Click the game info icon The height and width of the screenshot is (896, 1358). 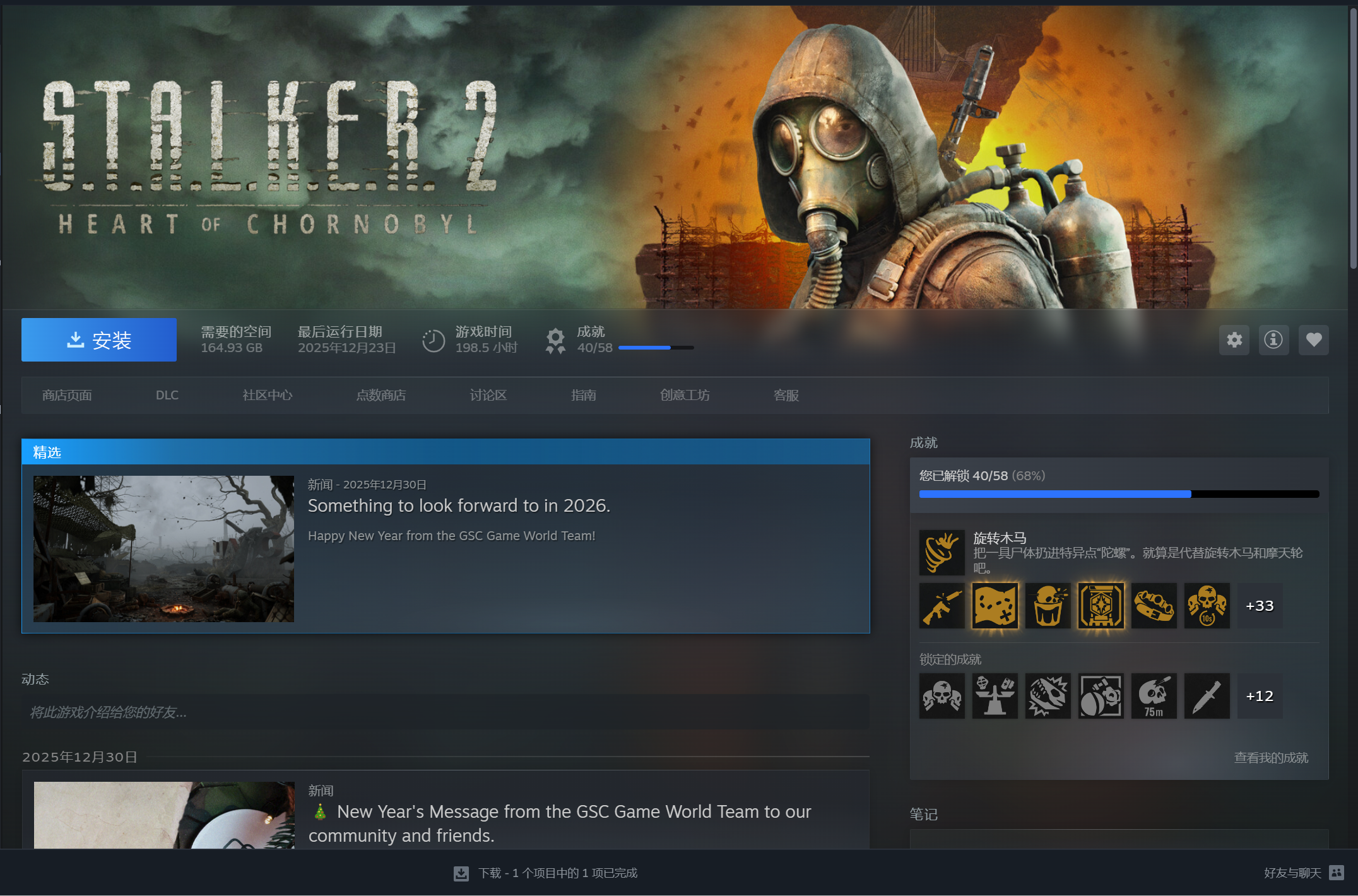(1273, 340)
